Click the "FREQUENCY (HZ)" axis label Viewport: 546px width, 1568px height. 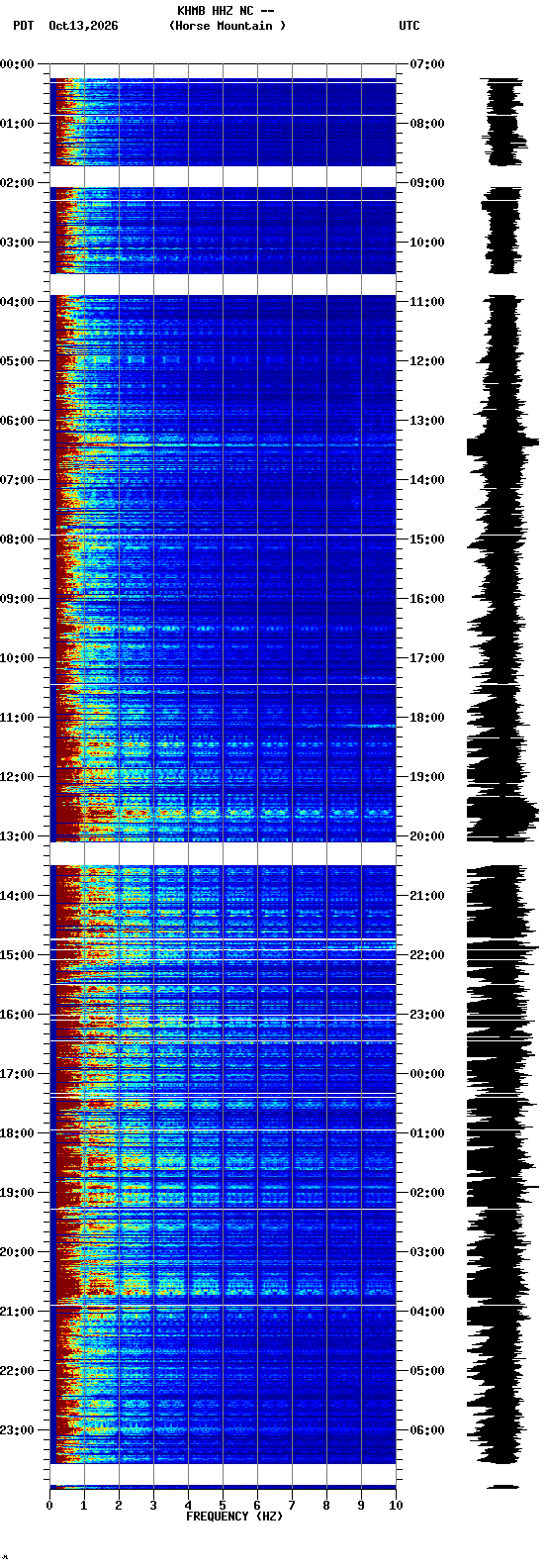234,1517
